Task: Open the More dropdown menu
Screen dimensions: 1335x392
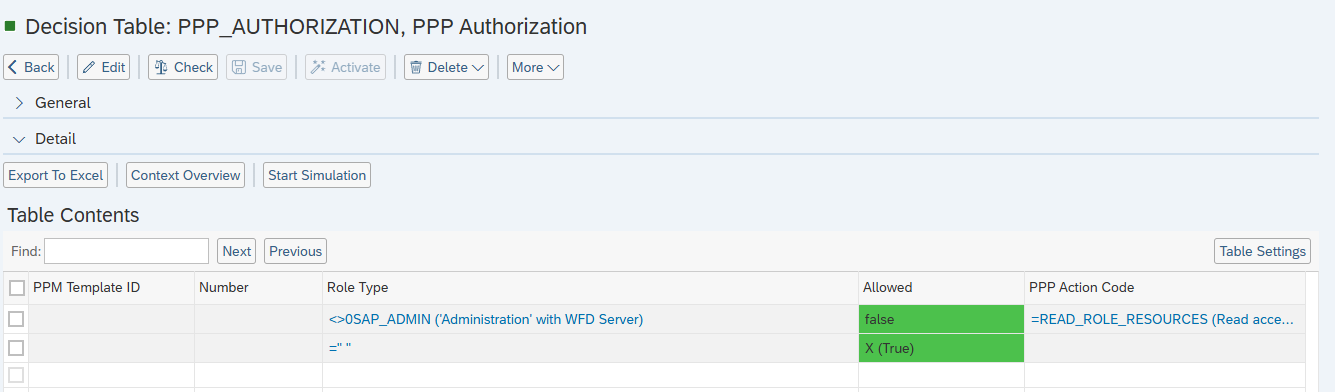Action: (x=535, y=67)
